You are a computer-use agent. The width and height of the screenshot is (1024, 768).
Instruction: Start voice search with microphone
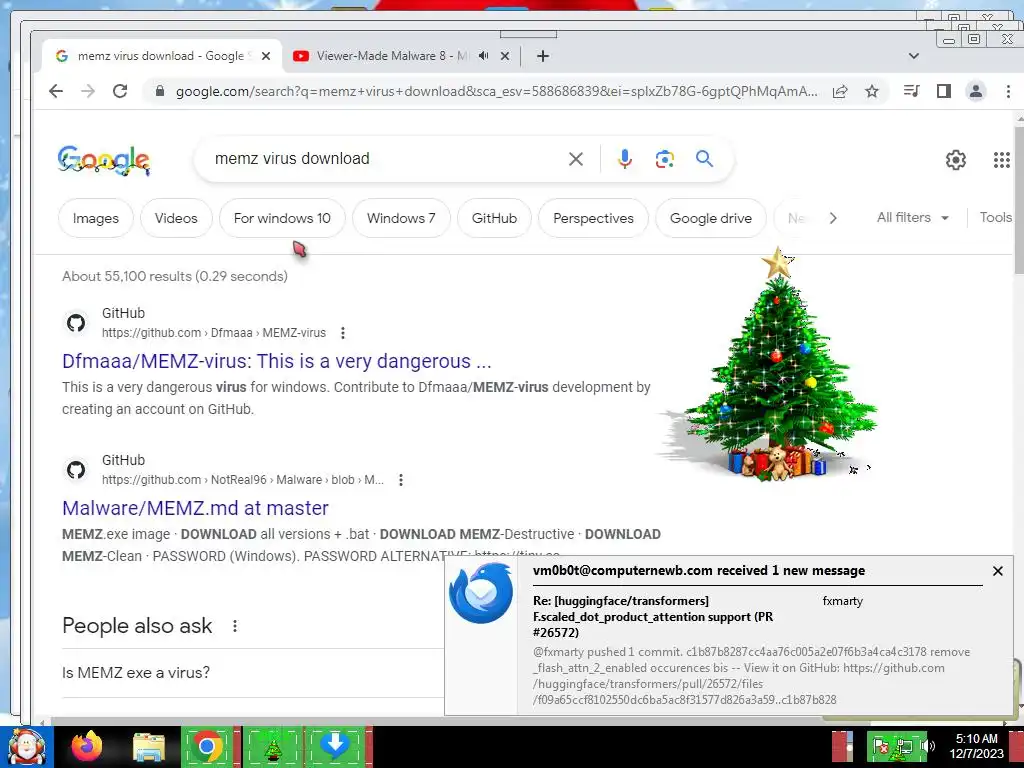625,159
